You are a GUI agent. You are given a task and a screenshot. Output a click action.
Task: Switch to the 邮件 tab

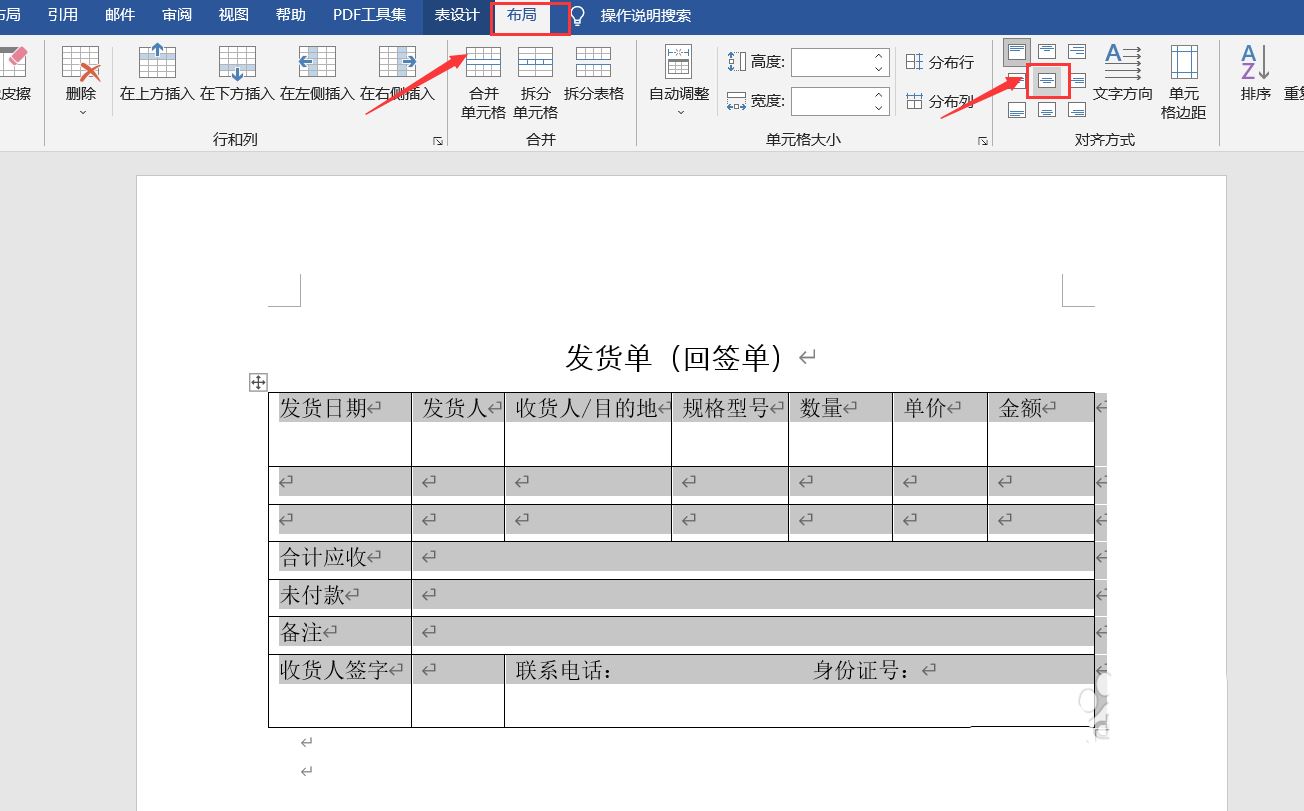[x=120, y=15]
